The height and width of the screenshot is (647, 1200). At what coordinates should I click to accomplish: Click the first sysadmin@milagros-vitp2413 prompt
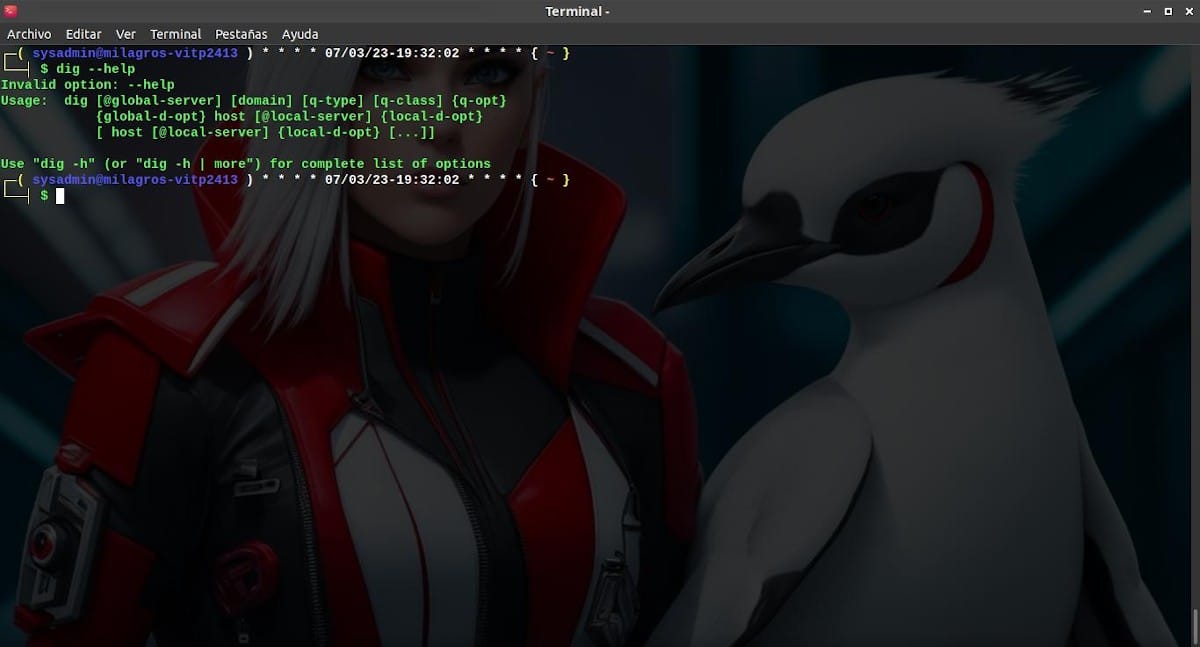click(135, 53)
